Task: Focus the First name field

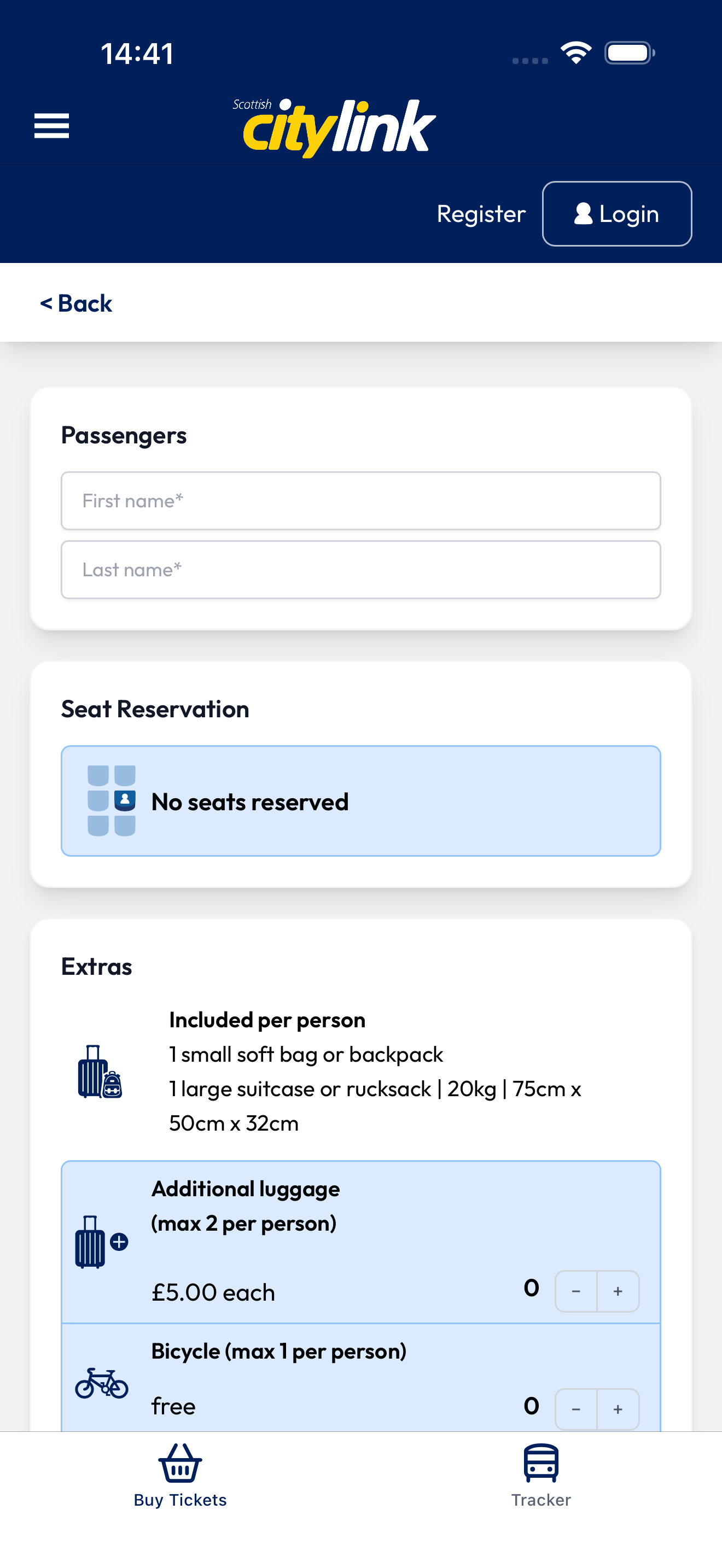Action: click(x=361, y=500)
